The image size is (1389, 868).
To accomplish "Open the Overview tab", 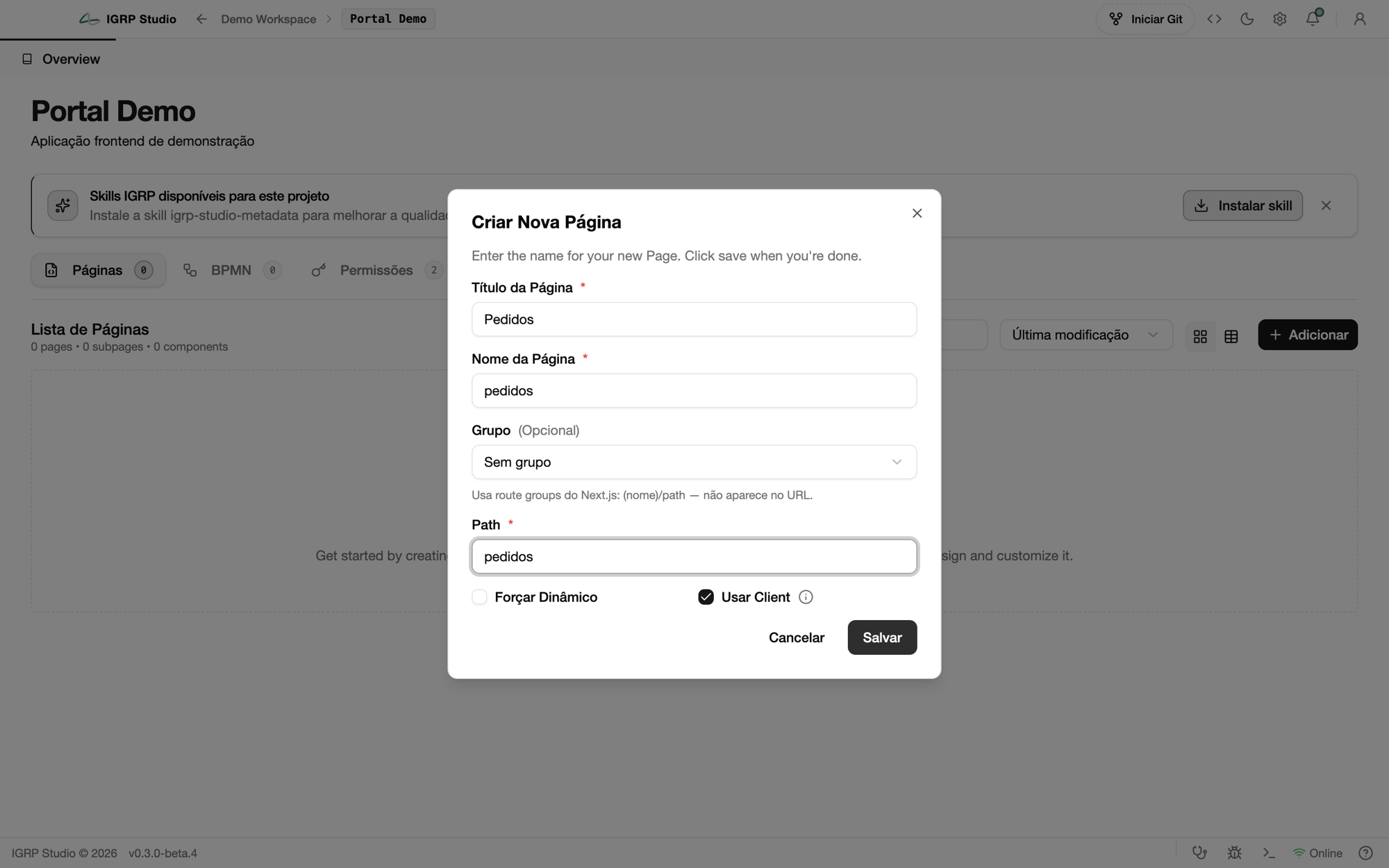I will (x=61, y=59).
